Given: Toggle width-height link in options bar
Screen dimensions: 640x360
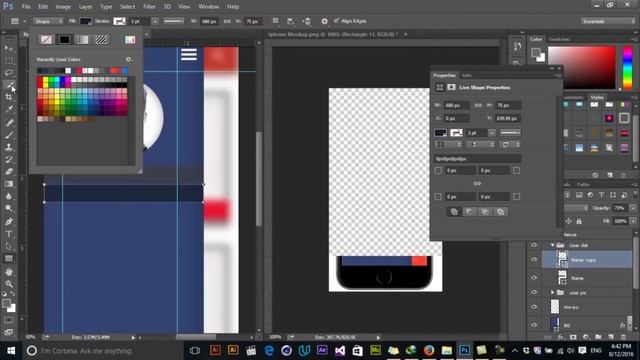Looking at the screenshot, I should [x=227, y=21].
